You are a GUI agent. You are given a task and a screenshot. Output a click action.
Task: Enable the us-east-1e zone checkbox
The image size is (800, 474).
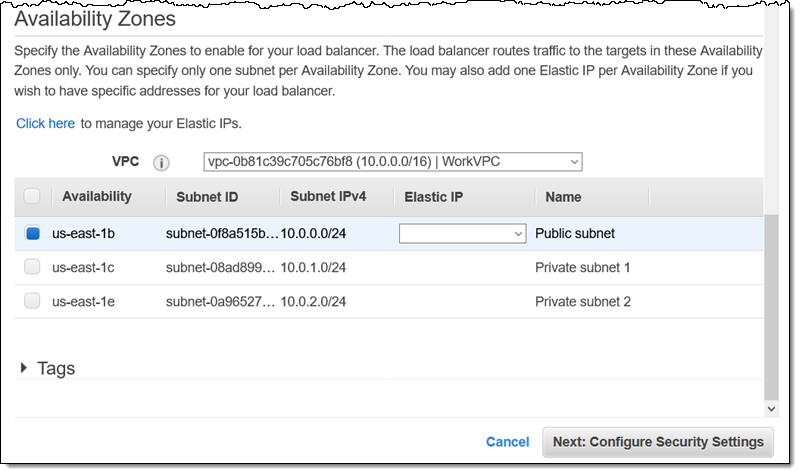pos(32,301)
